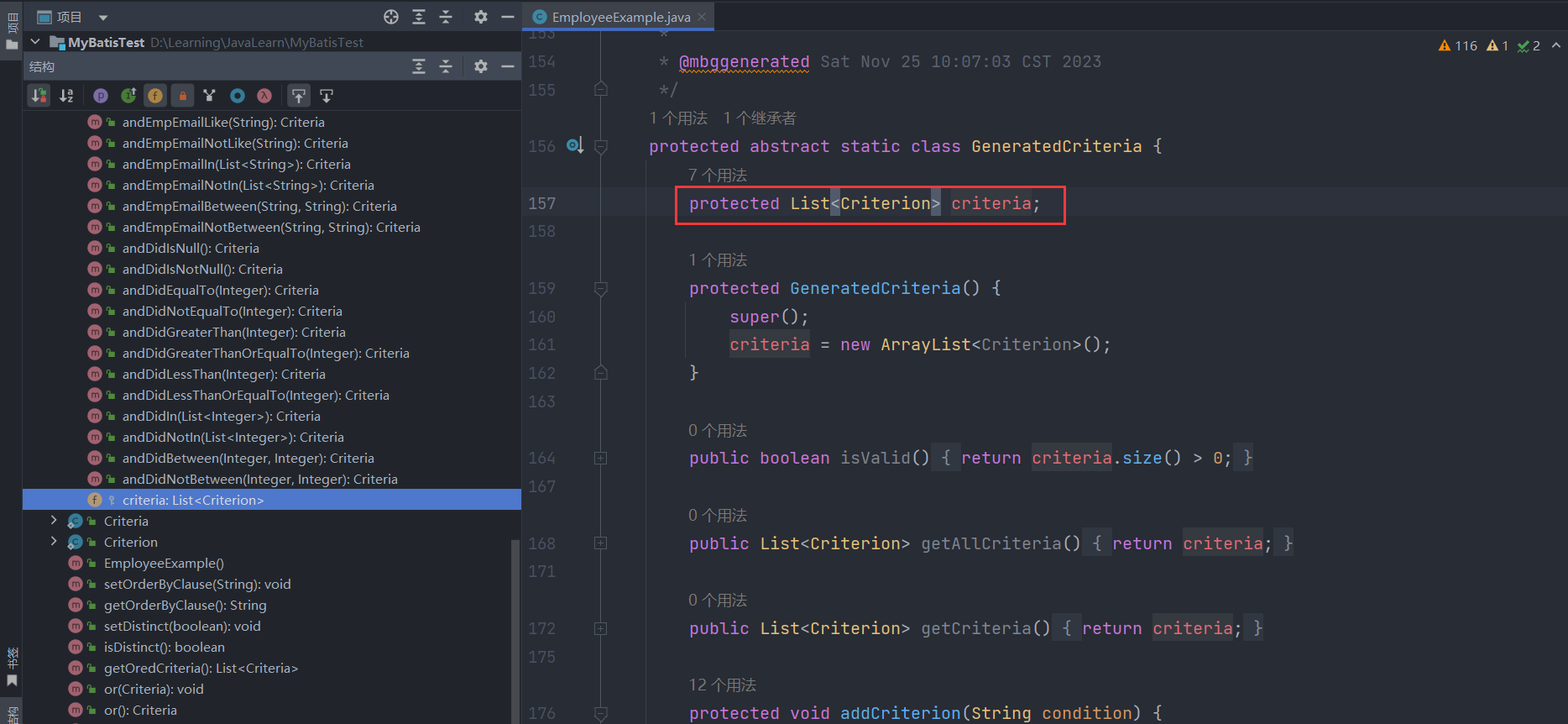Select getOredCriteria() in structure tree

coord(201,669)
